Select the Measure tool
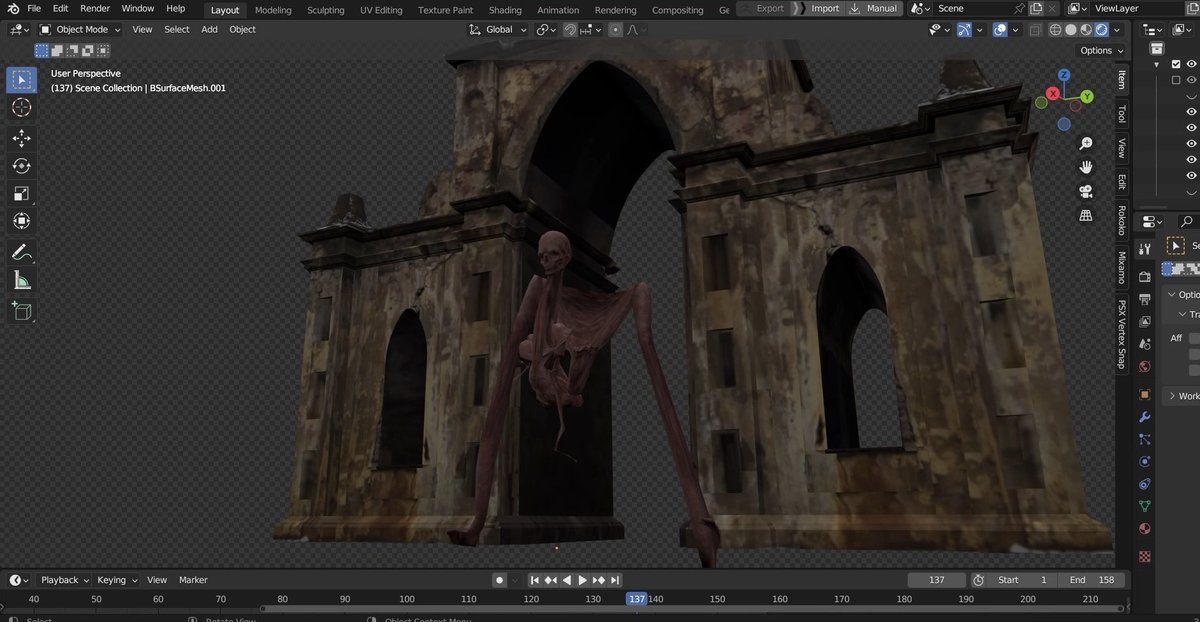Viewport: 1200px width, 622px height. tap(21, 280)
